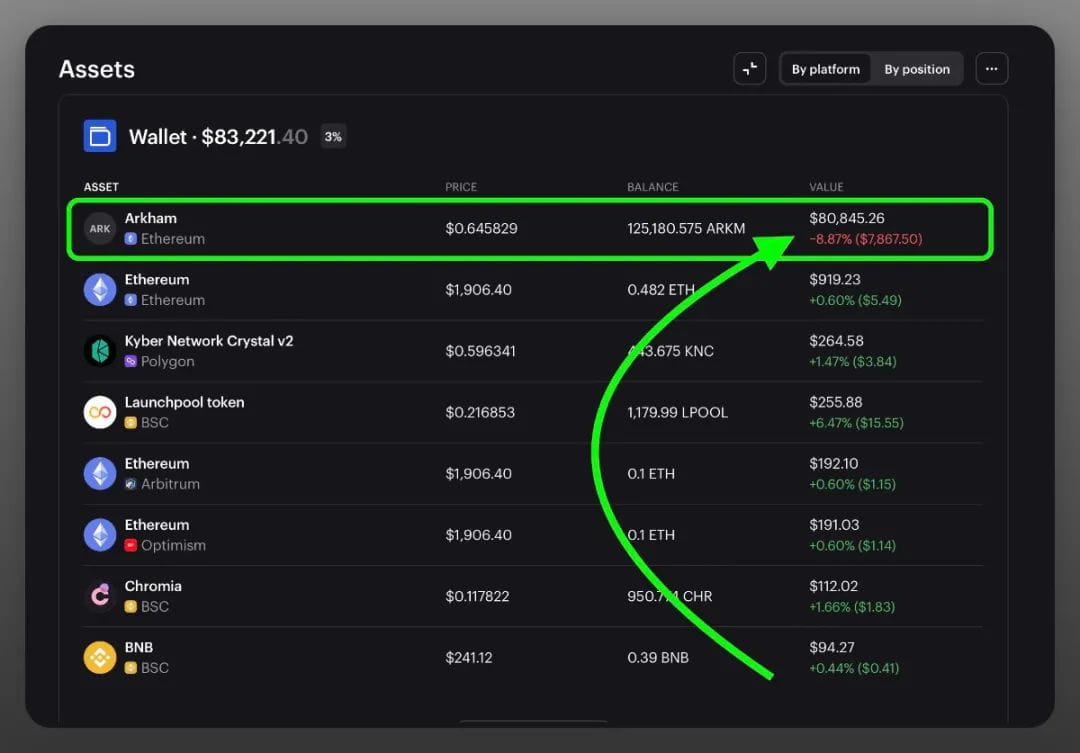
Task: Sort by the PRICE column header
Action: (x=461, y=187)
